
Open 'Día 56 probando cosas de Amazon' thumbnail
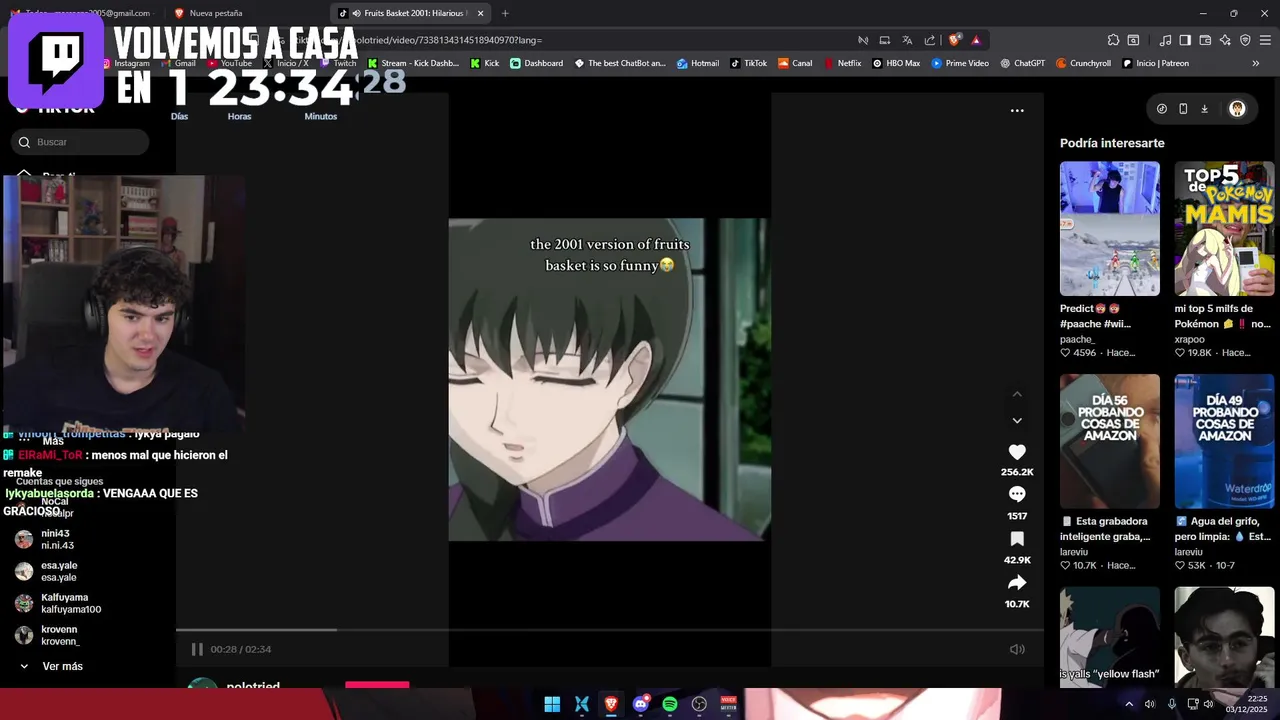point(1110,441)
